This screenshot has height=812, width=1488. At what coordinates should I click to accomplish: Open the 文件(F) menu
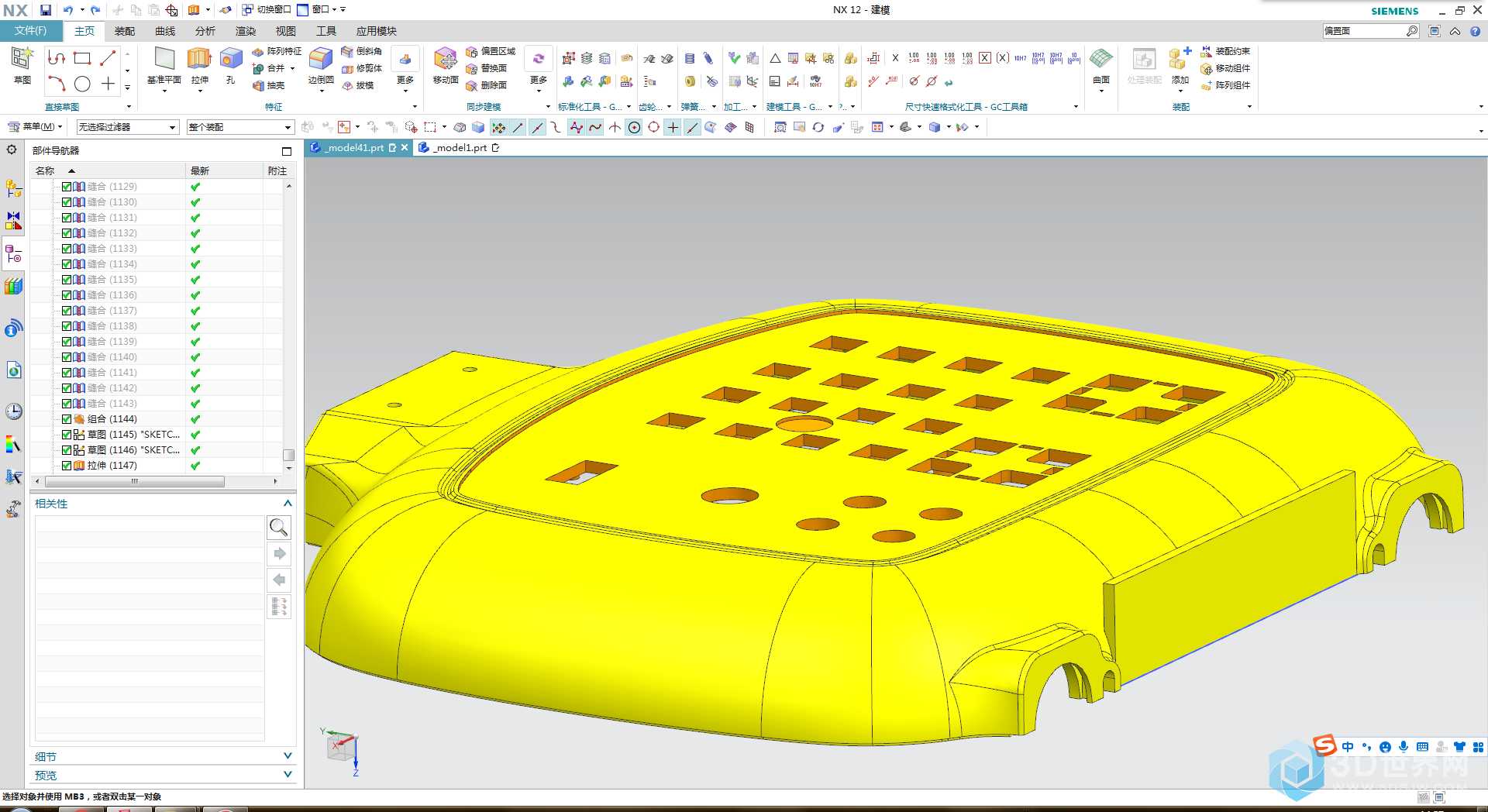pyautogui.click(x=31, y=31)
